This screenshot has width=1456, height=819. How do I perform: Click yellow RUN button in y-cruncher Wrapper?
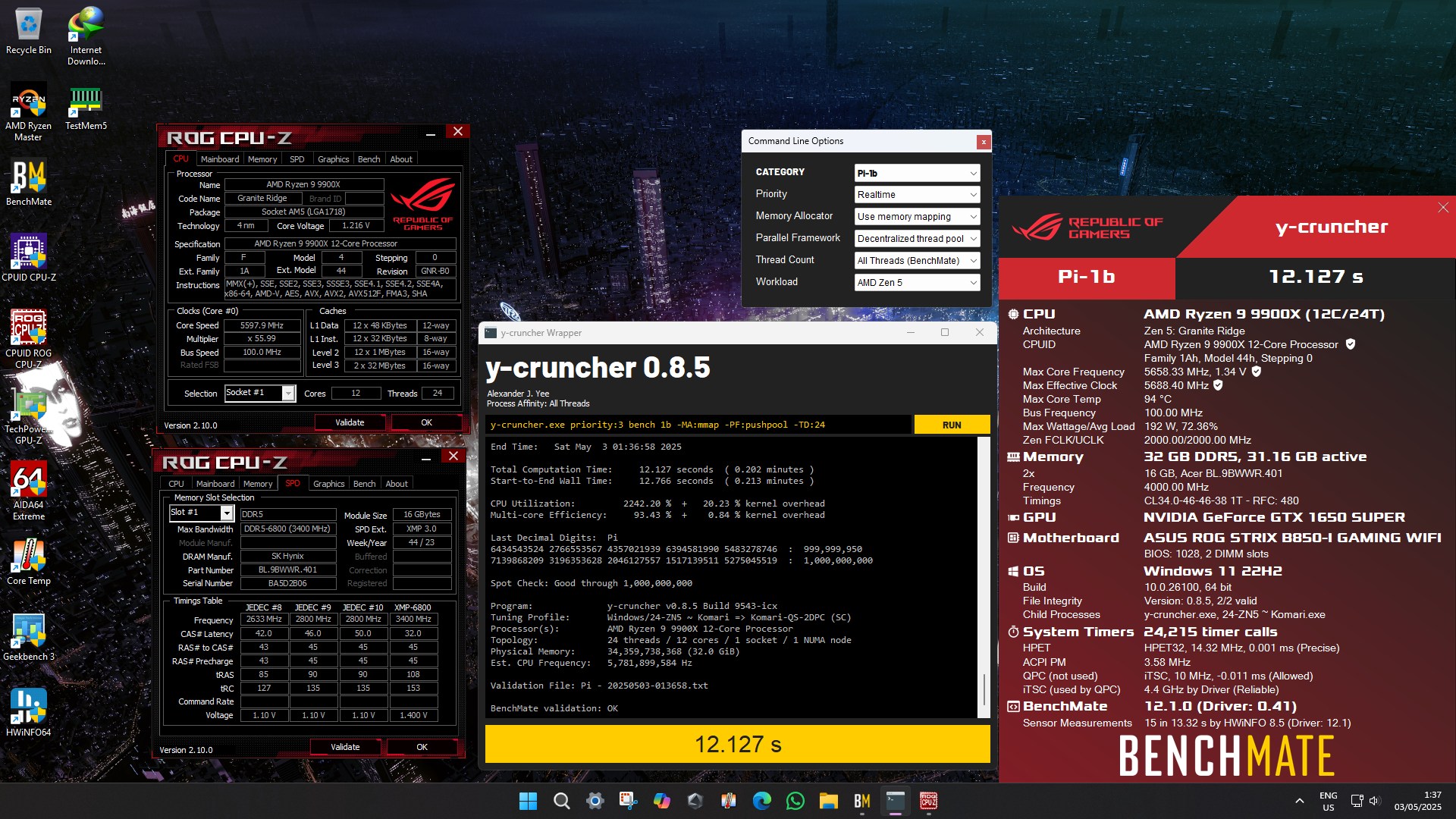952,425
